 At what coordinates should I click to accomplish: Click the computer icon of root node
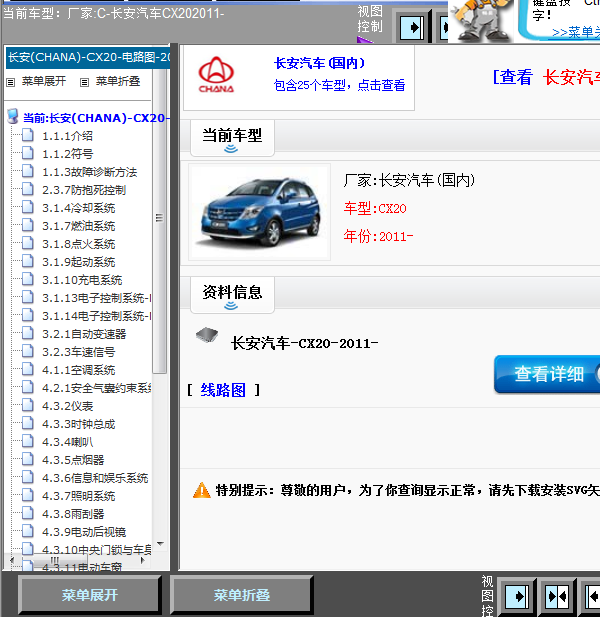(13, 116)
